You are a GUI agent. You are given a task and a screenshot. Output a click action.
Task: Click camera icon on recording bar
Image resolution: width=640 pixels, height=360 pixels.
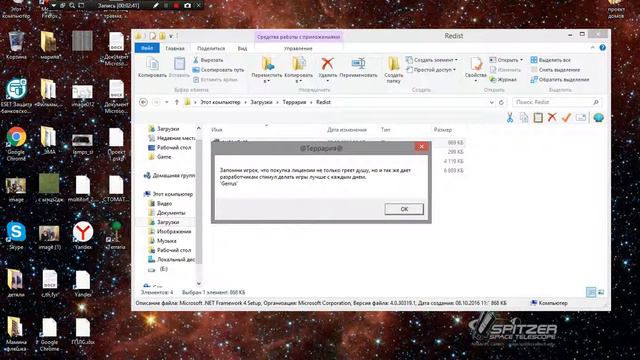[187, 6]
